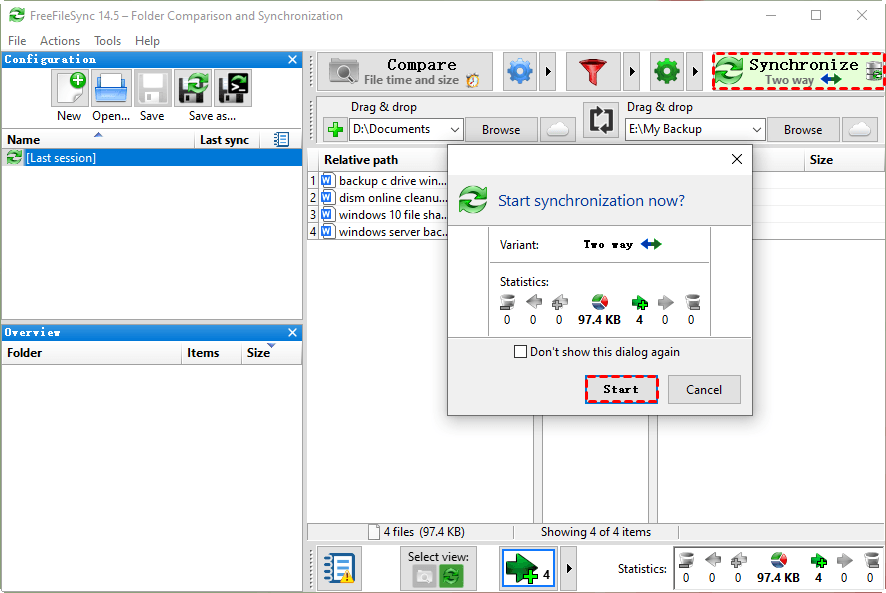Viewport: 886px width, 593px height.
Task: Enable Don't show this dialog again
Action: click(x=520, y=352)
